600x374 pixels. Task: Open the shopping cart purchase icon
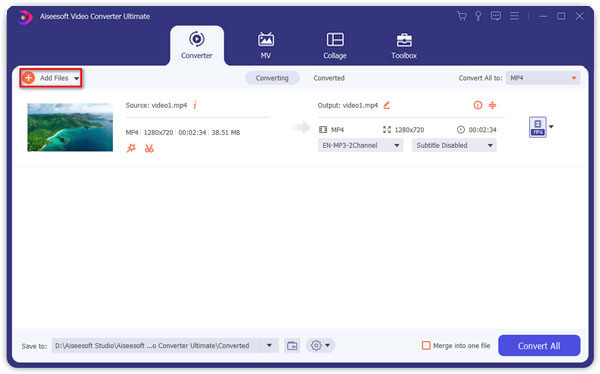tap(462, 16)
